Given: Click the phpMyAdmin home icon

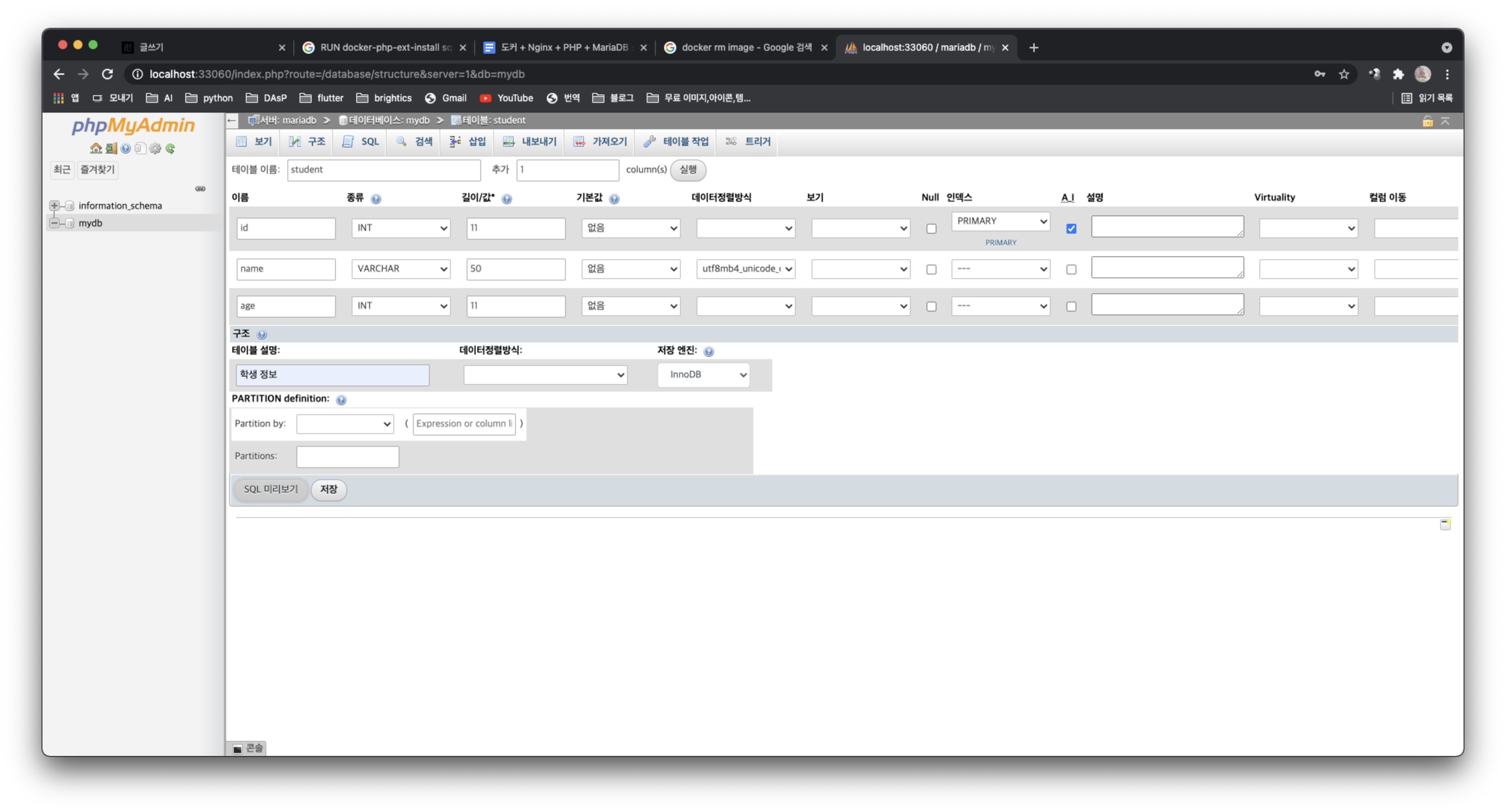Looking at the screenshot, I should pos(95,149).
